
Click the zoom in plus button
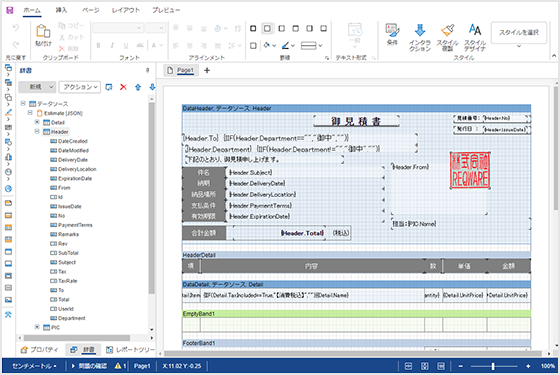click(528, 366)
